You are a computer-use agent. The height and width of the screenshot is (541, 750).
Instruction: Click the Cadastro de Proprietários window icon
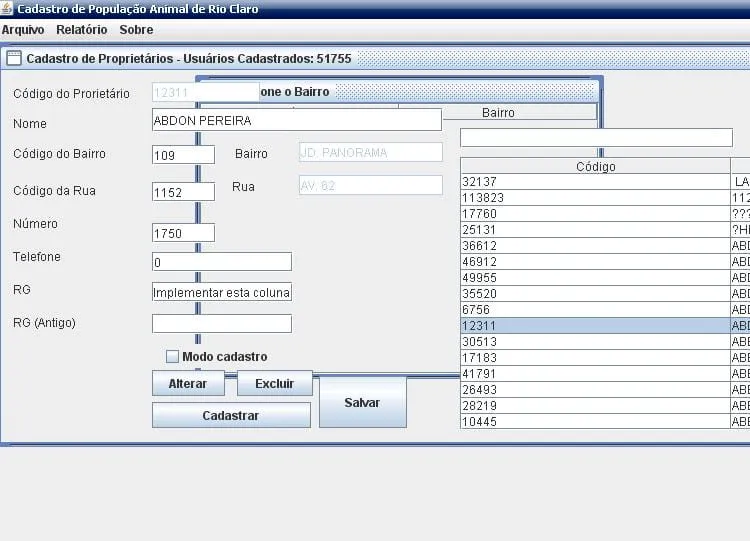(x=14, y=58)
